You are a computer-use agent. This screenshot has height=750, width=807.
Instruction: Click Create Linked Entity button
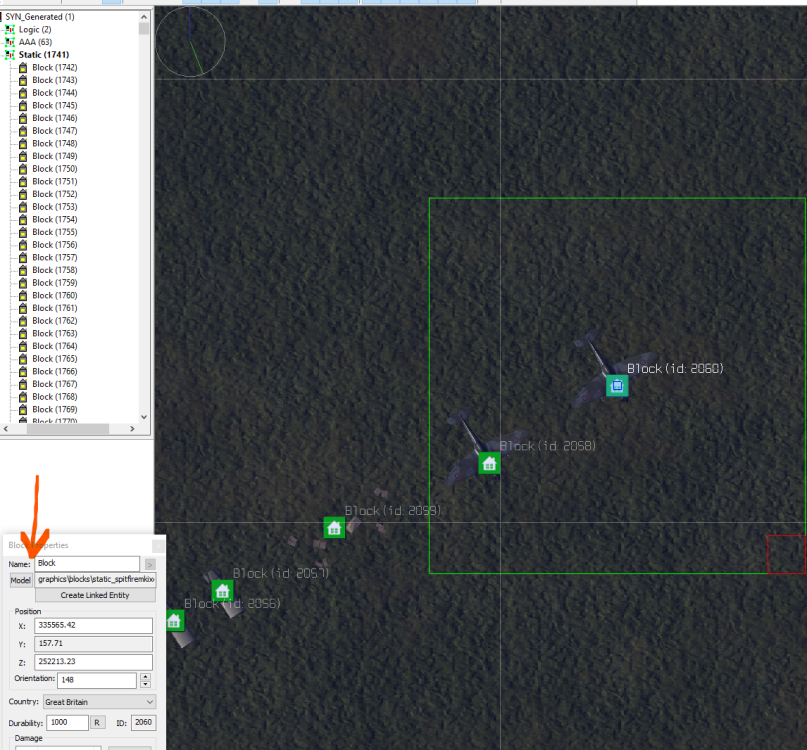pyautogui.click(x=95, y=595)
